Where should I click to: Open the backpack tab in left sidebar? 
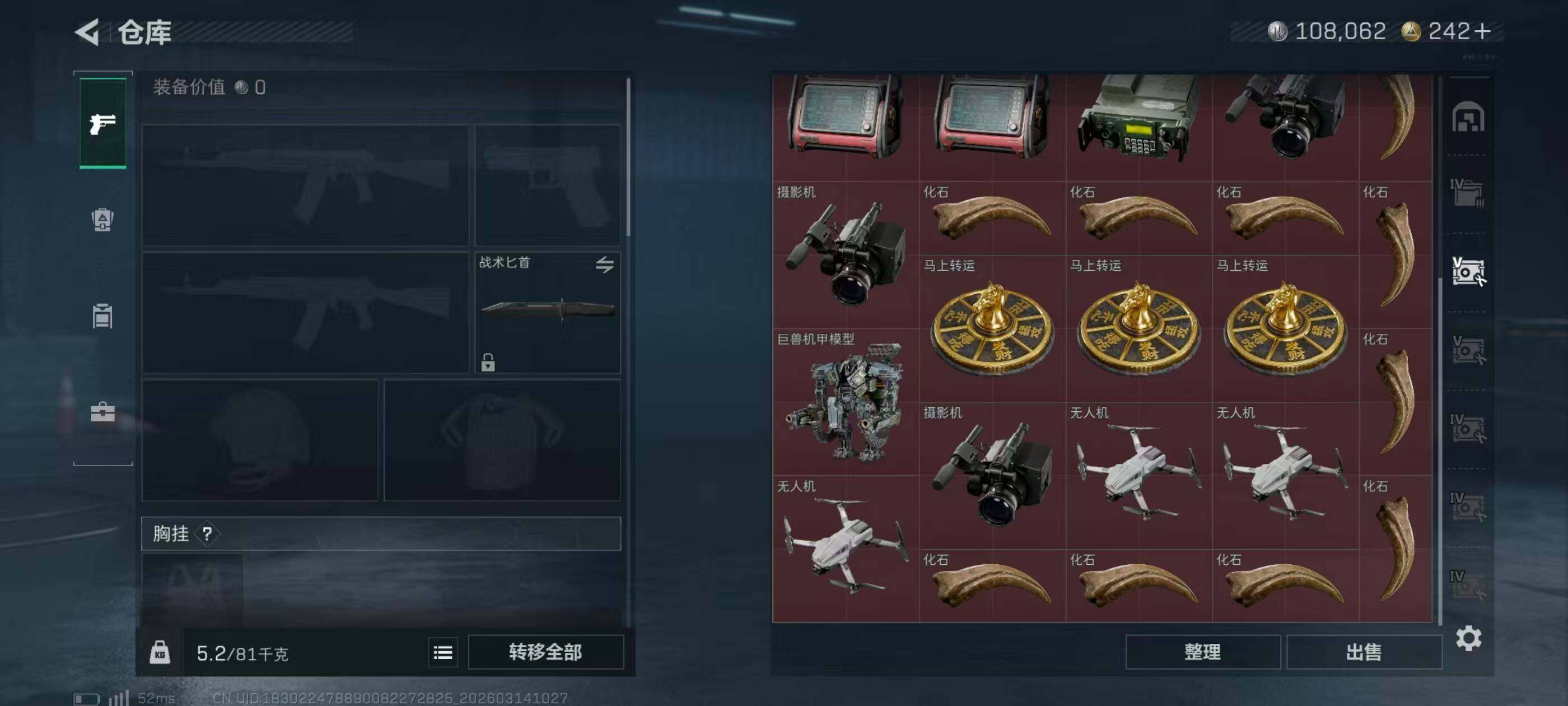[x=102, y=219]
